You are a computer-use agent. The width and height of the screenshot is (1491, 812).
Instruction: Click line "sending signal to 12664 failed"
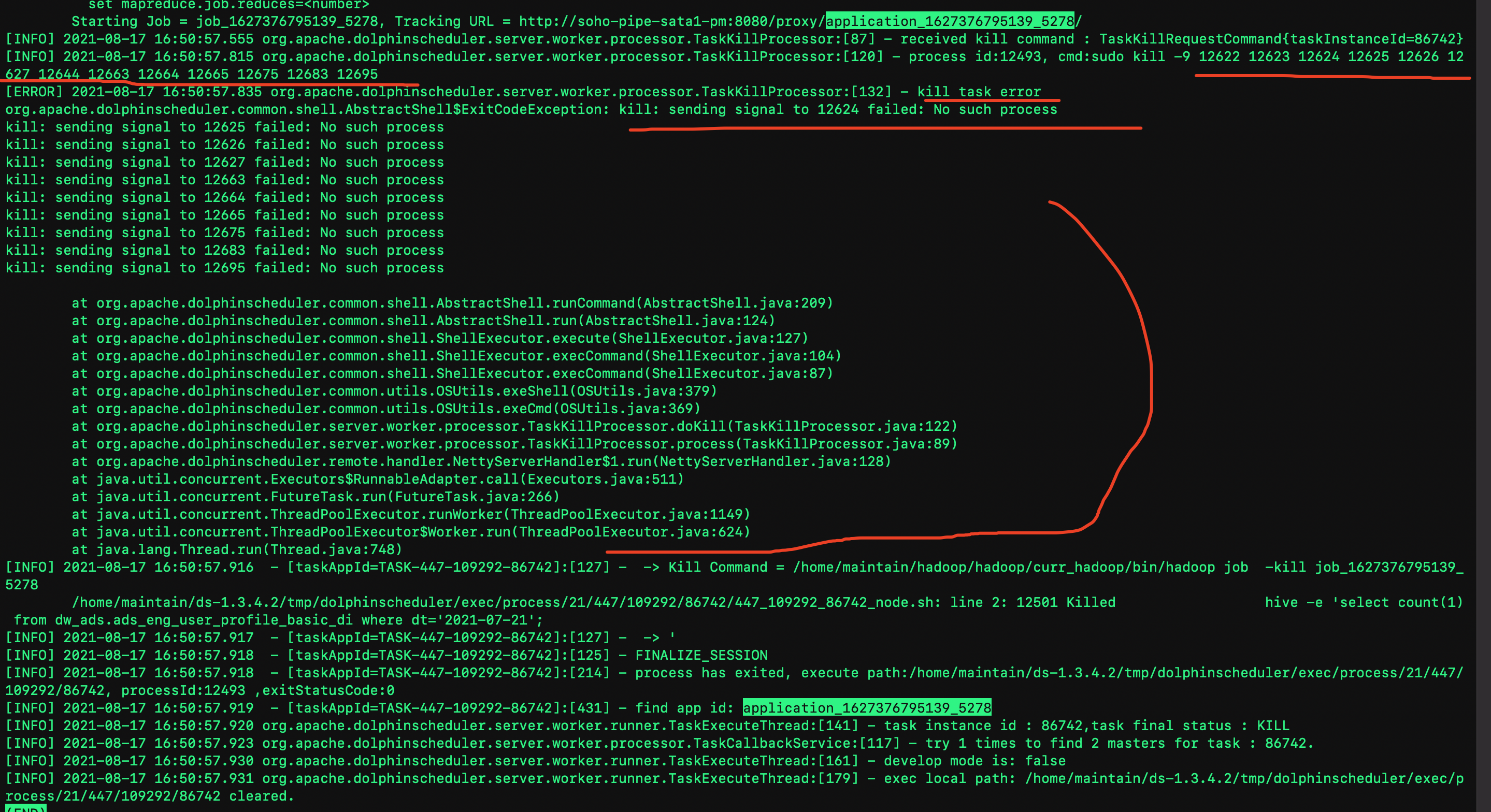[x=224, y=197]
